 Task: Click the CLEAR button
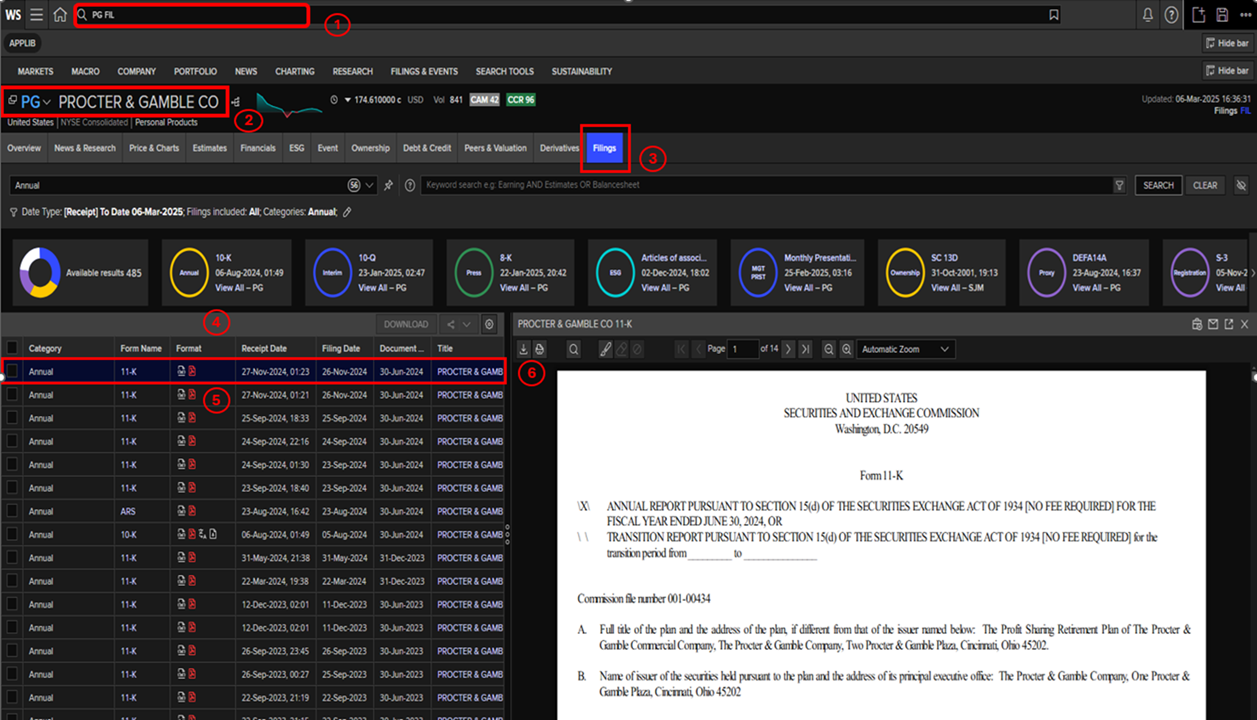click(x=1205, y=185)
